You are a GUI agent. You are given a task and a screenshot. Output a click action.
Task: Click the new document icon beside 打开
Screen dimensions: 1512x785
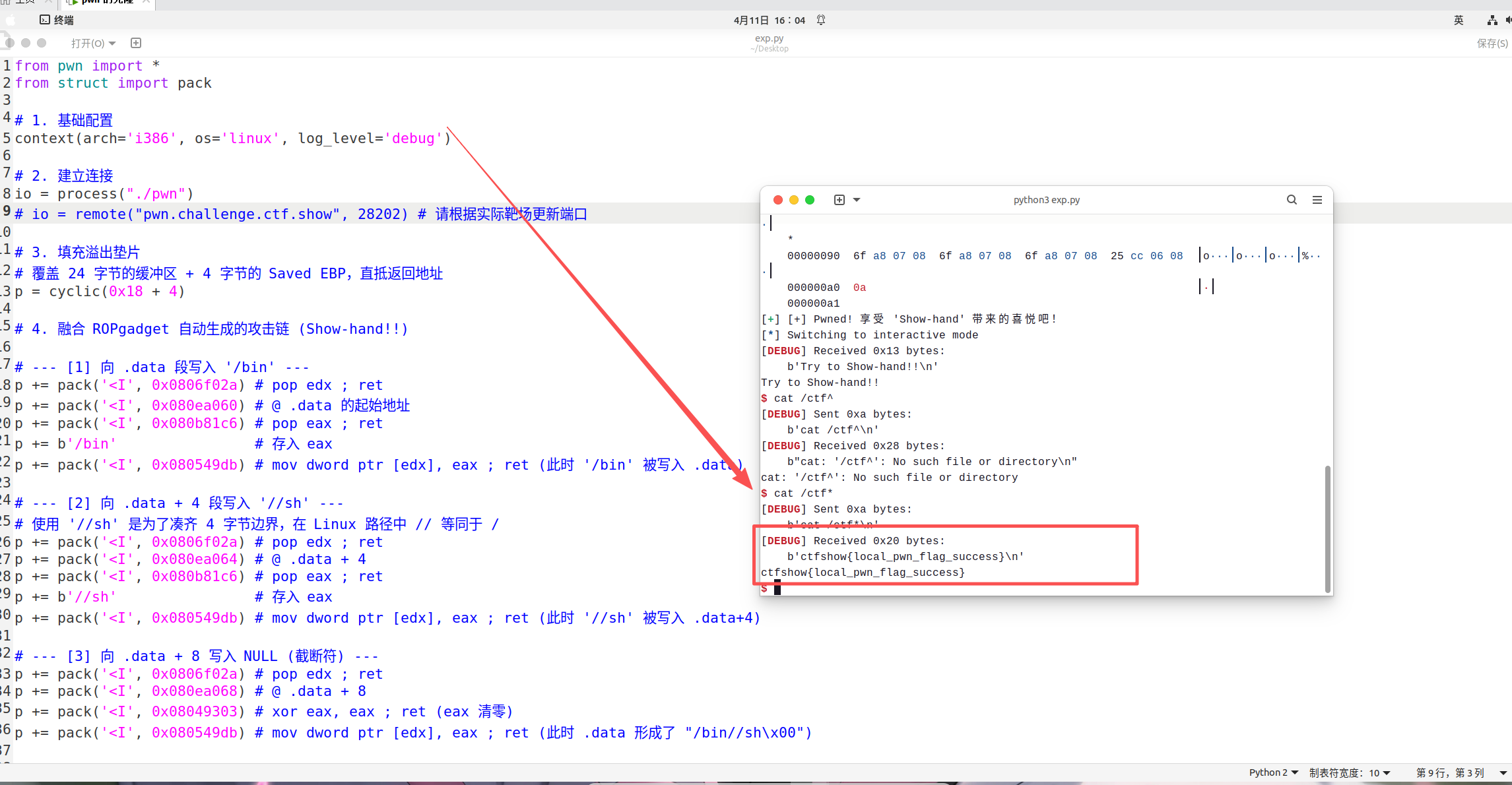(136, 43)
